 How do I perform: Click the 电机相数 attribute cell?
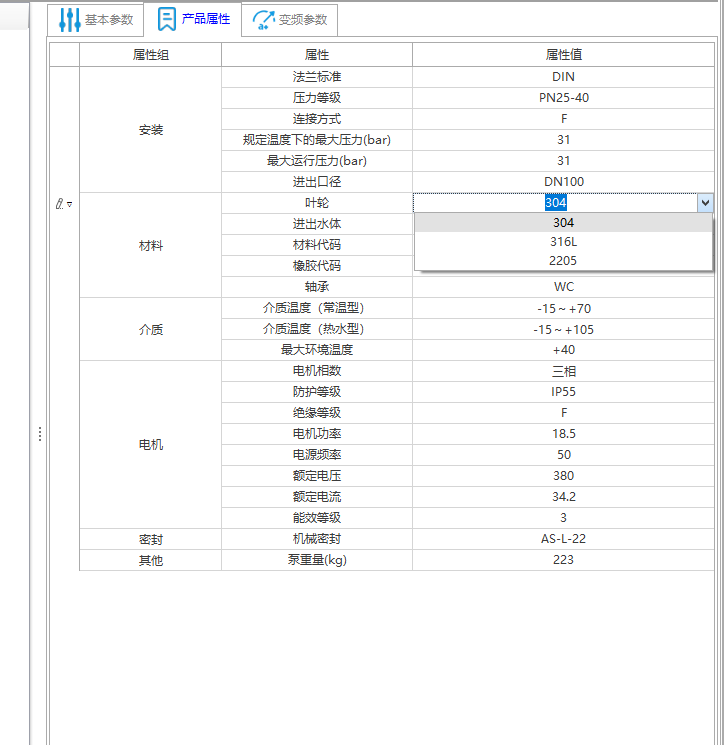pos(317,371)
